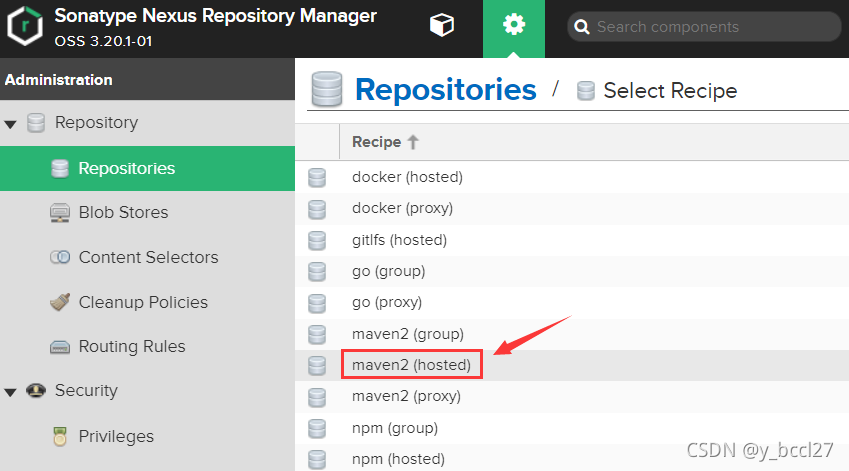The height and width of the screenshot is (471, 849).
Task: Click the npm (hosted) row icon
Action: pos(317,459)
